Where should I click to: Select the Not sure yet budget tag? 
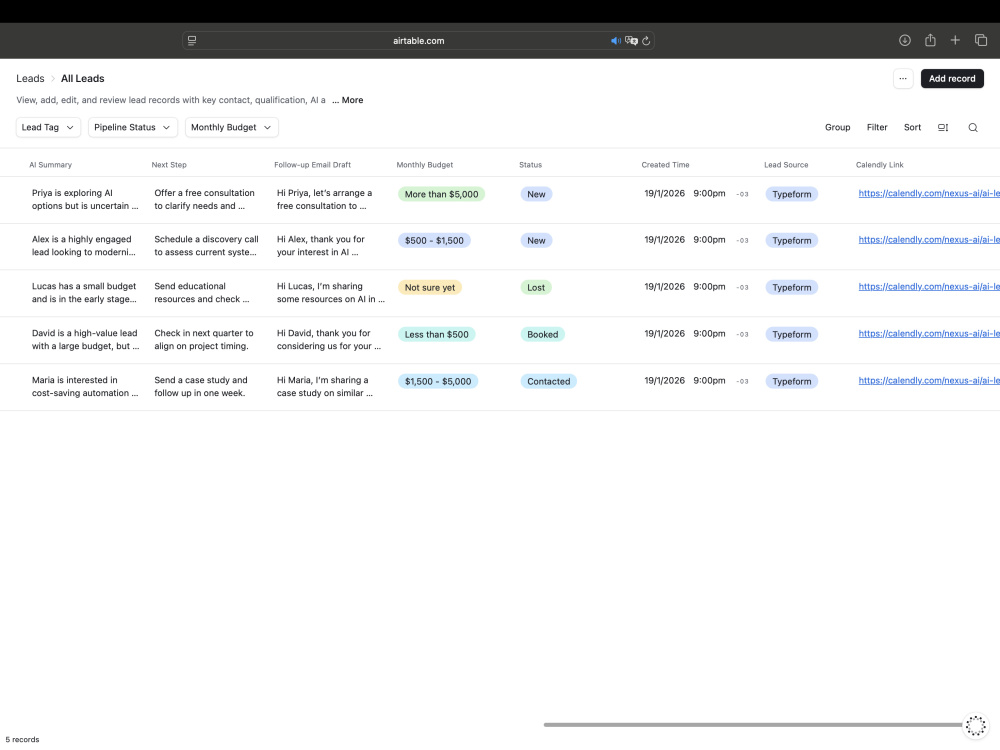click(x=430, y=288)
